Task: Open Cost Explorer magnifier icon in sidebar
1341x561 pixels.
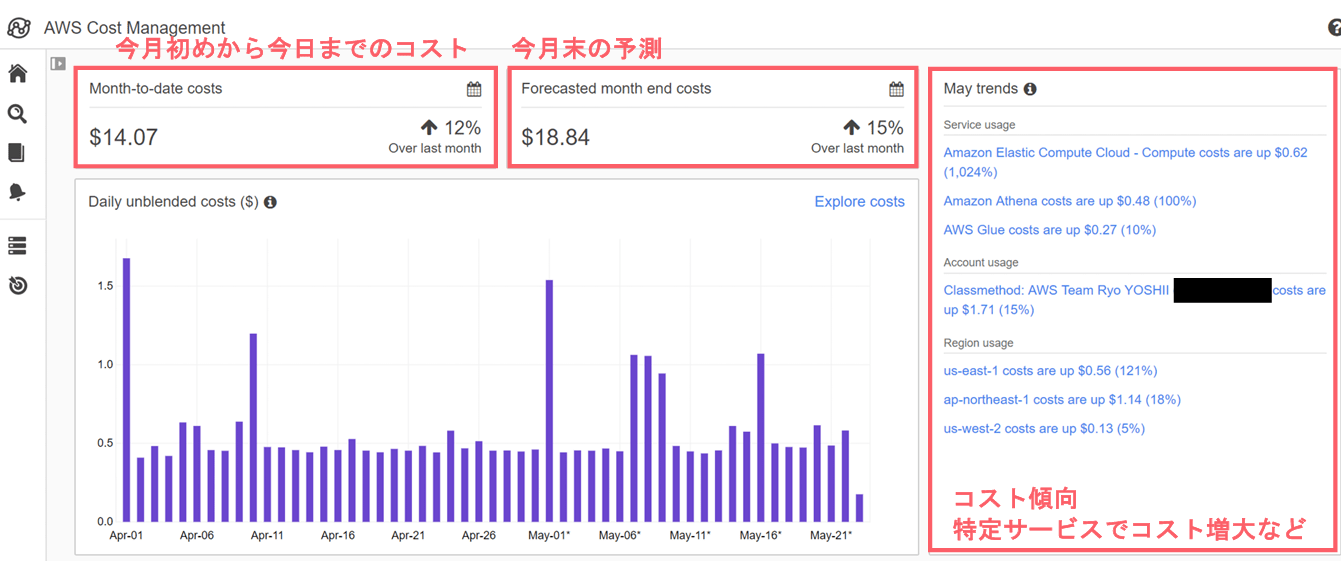Action: coord(17,114)
